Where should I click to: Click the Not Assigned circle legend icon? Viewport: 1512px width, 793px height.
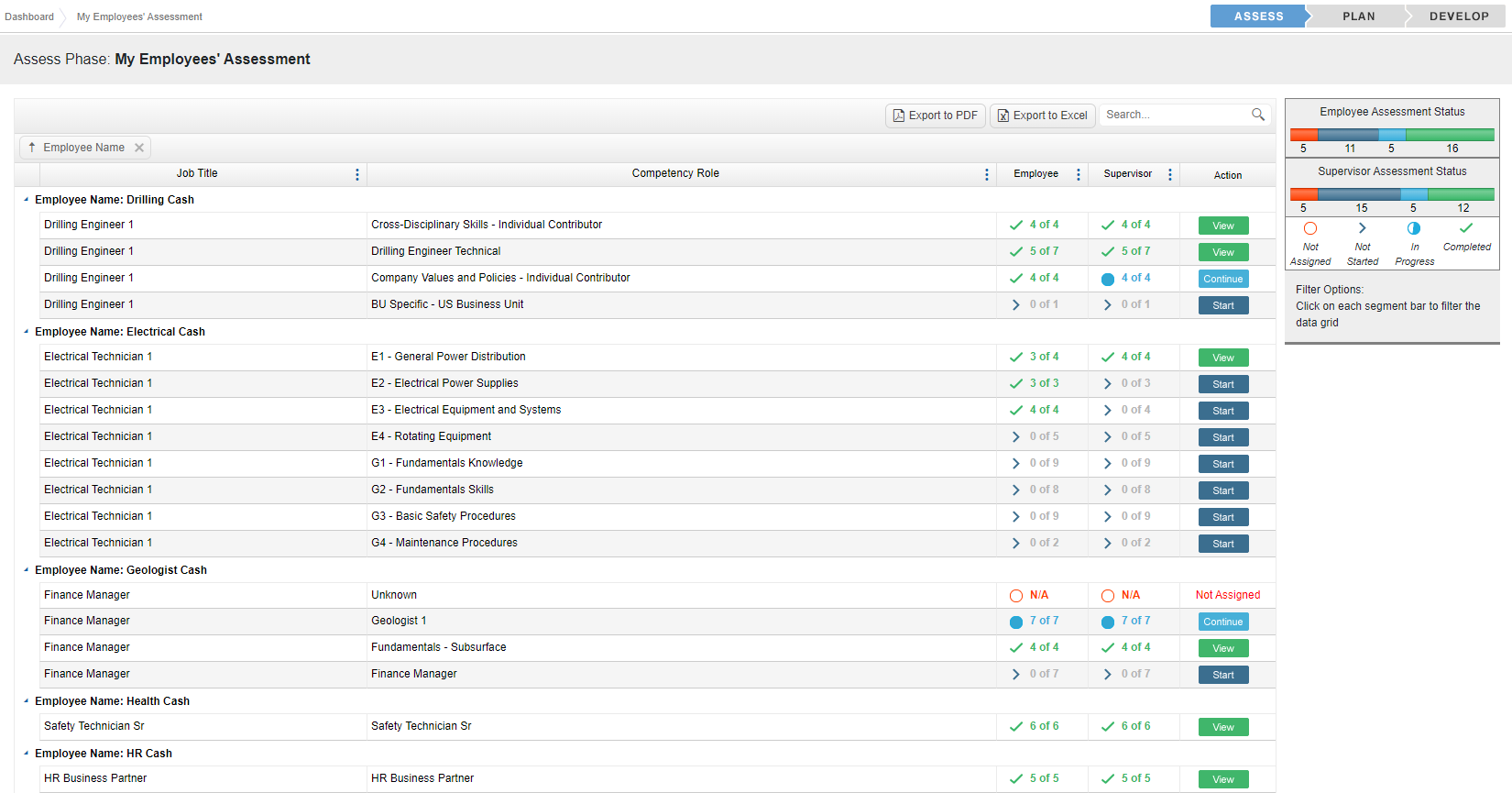tap(1310, 228)
